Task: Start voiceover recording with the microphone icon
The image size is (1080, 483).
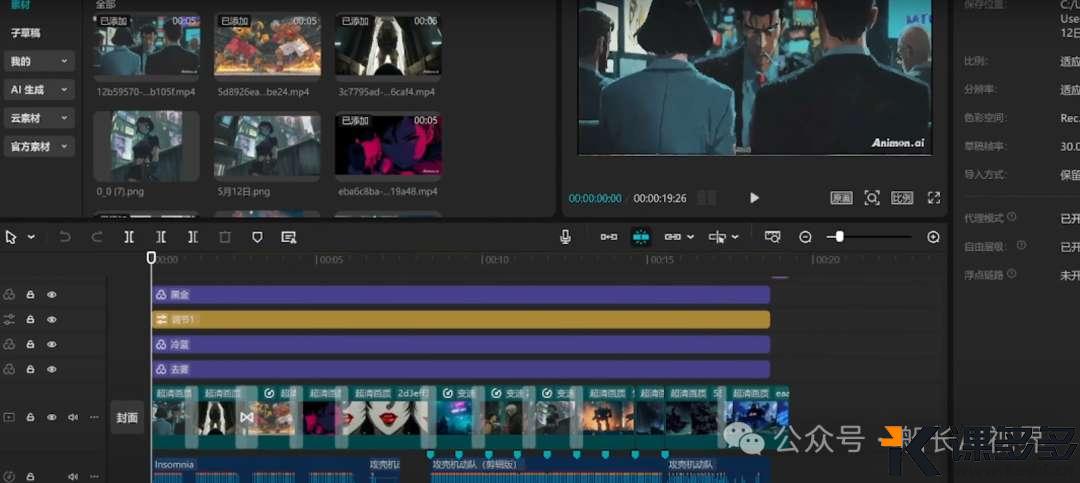Action: (x=565, y=237)
